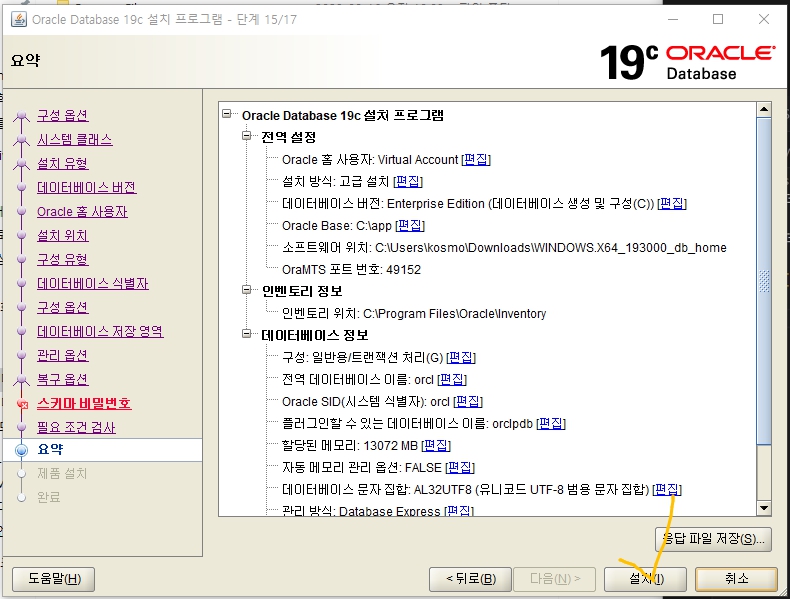Collapse the 전역 설정 tree section

click(x=246, y=136)
